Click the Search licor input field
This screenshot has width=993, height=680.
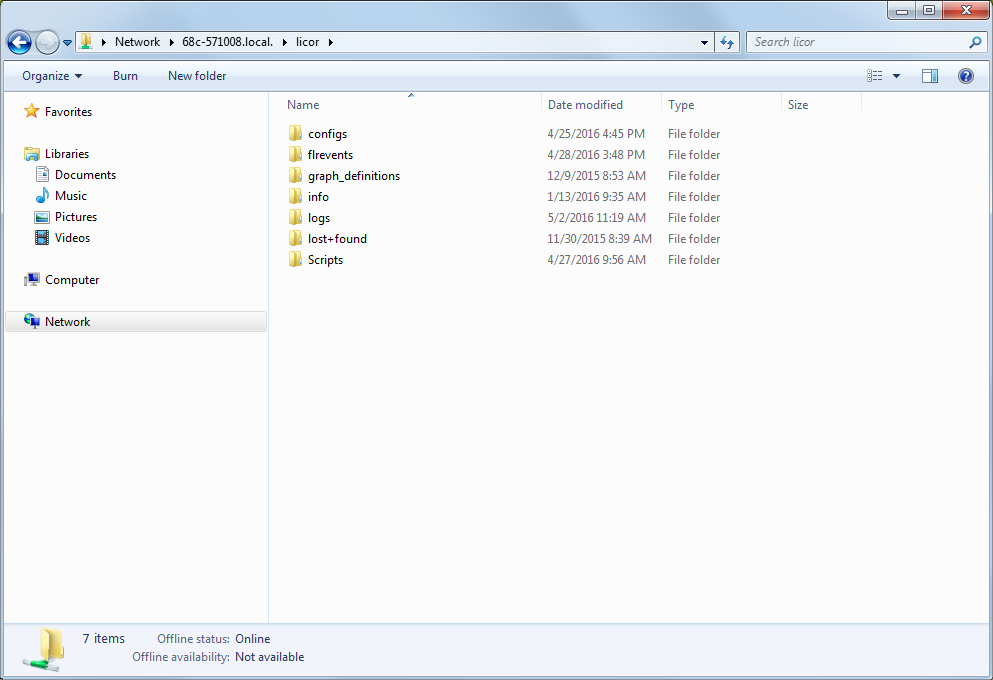858,42
